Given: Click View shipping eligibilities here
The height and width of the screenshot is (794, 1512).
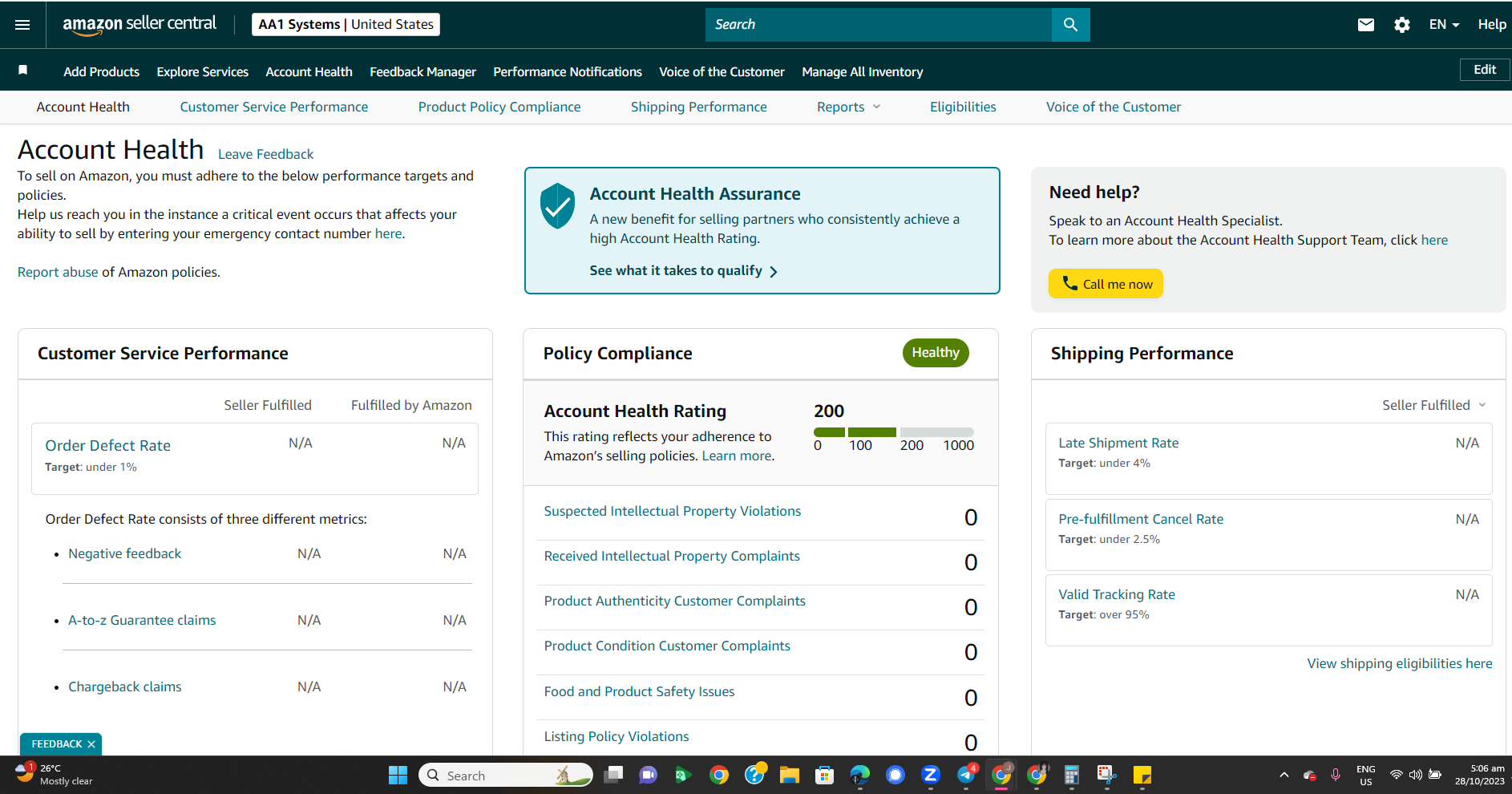Looking at the screenshot, I should pyautogui.click(x=1400, y=663).
